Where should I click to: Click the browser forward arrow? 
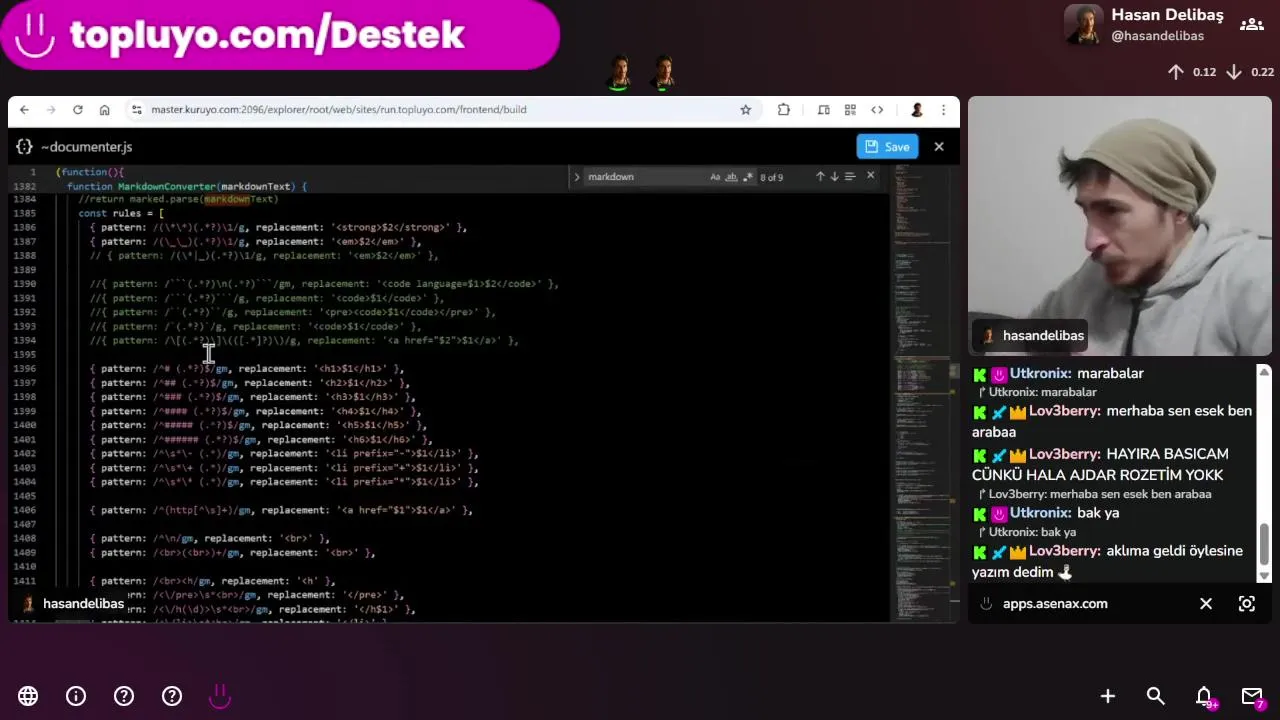click(x=51, y=110)
